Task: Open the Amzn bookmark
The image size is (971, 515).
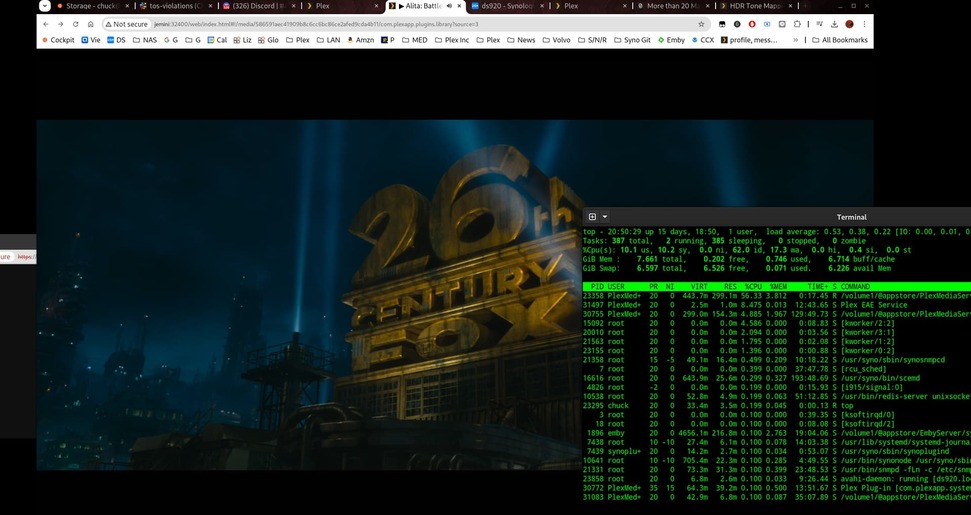Action: [360, 40]
